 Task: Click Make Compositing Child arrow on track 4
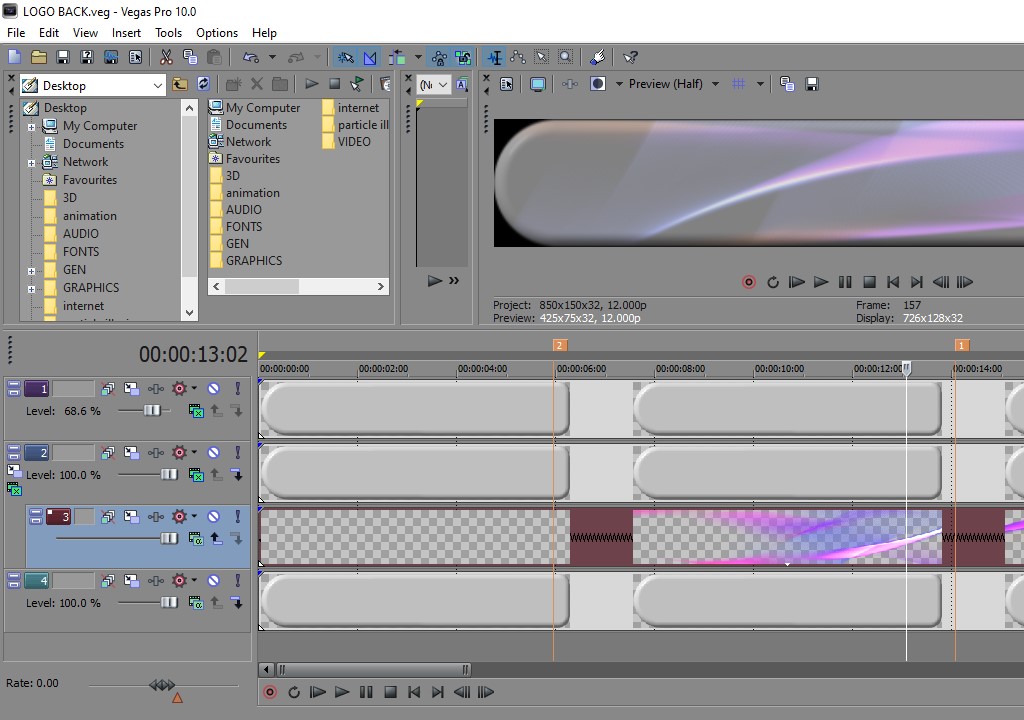coord(236,603)
